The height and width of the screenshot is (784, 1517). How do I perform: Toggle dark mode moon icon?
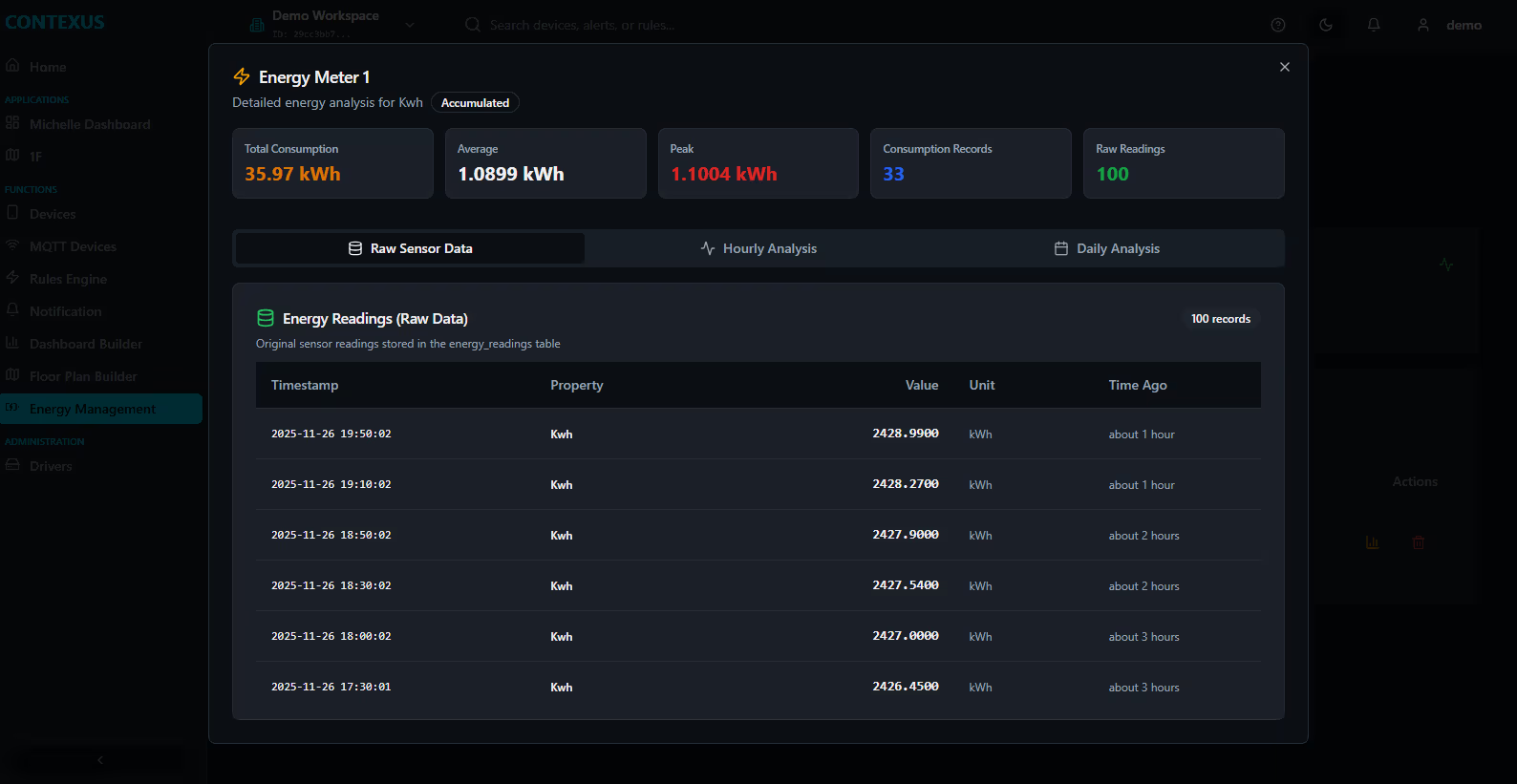coord(1325,25)
